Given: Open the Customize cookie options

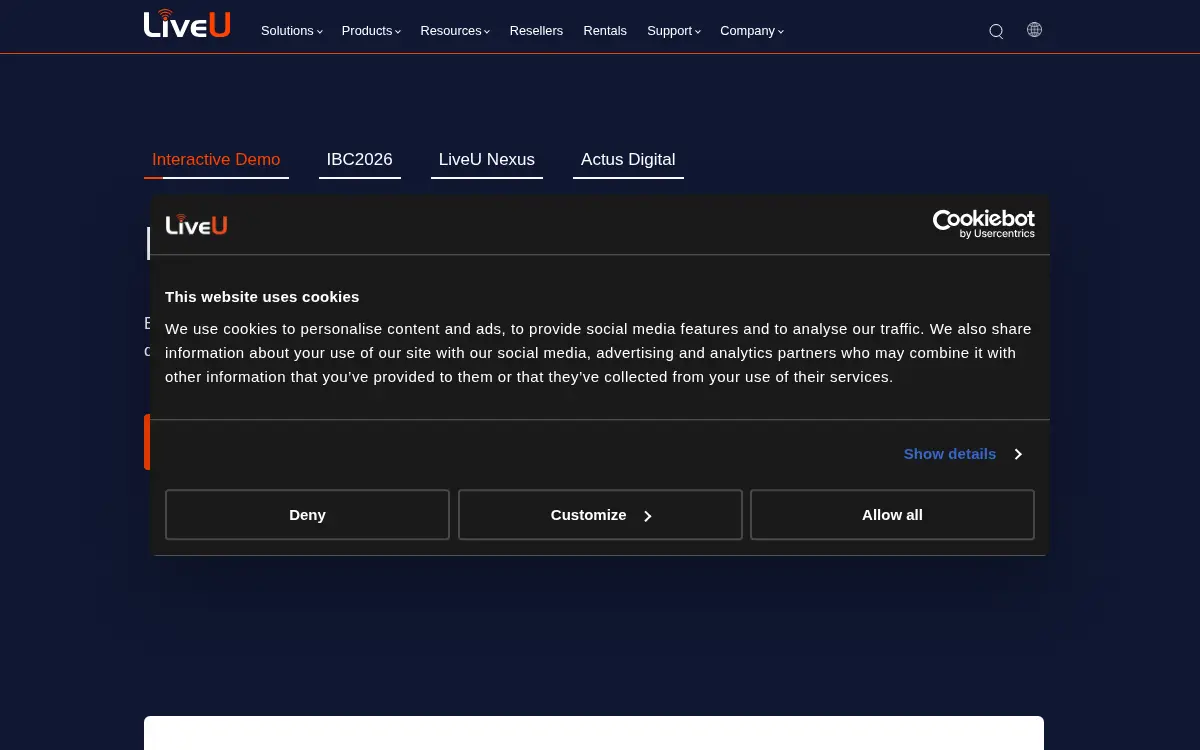Looking at the screenshot, I should coord(600,515).
